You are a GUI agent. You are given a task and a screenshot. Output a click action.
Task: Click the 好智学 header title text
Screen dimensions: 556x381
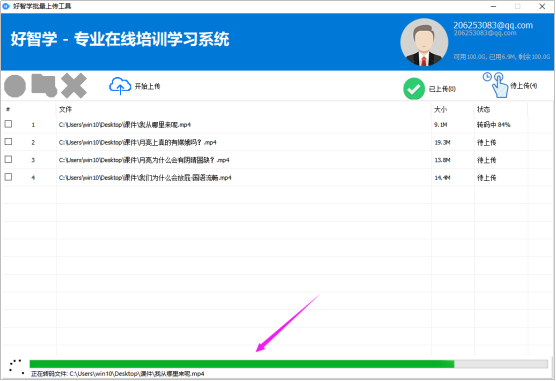click(x=120, y=39)
